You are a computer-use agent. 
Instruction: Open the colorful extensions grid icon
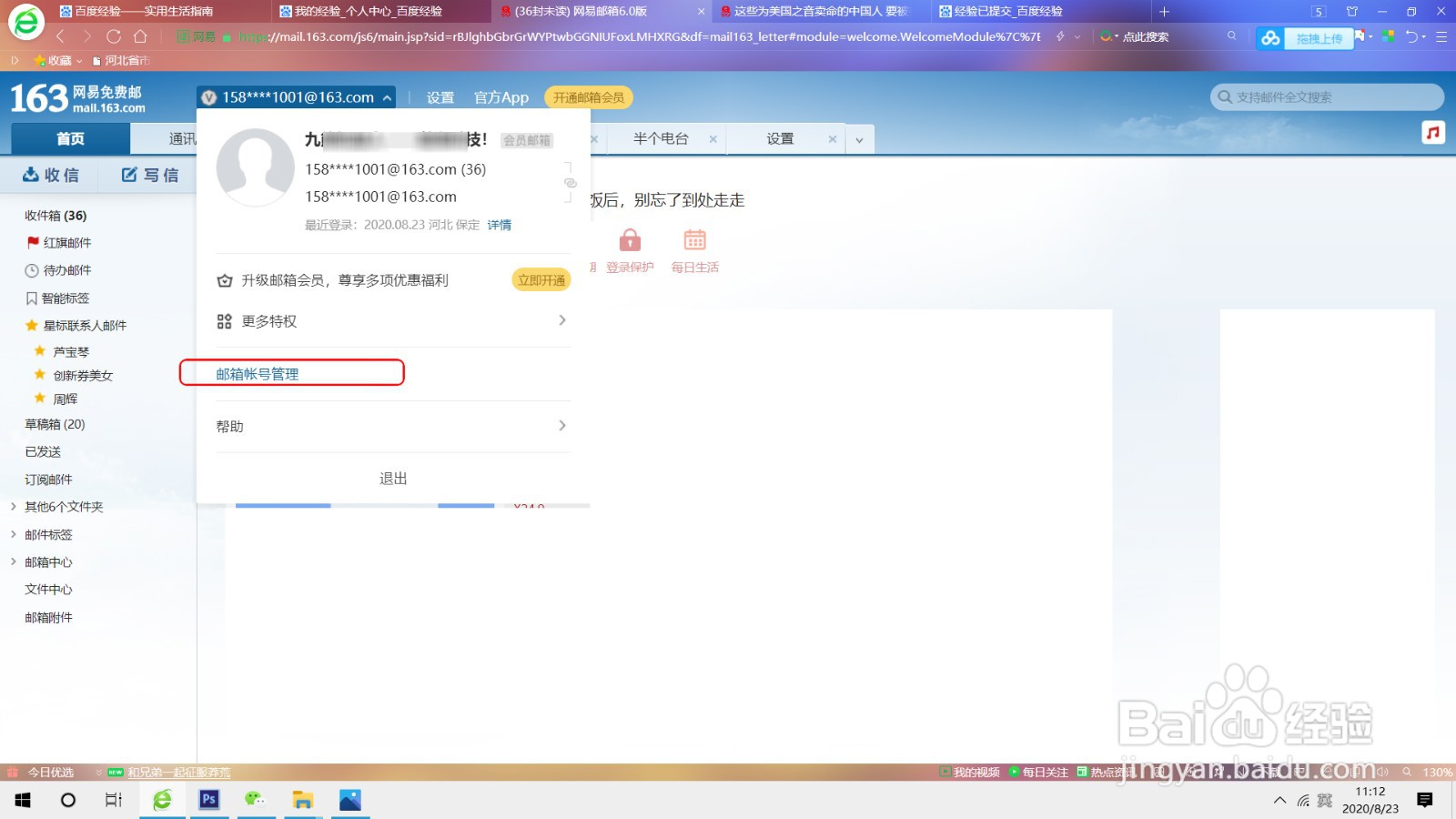[1388, 36]
